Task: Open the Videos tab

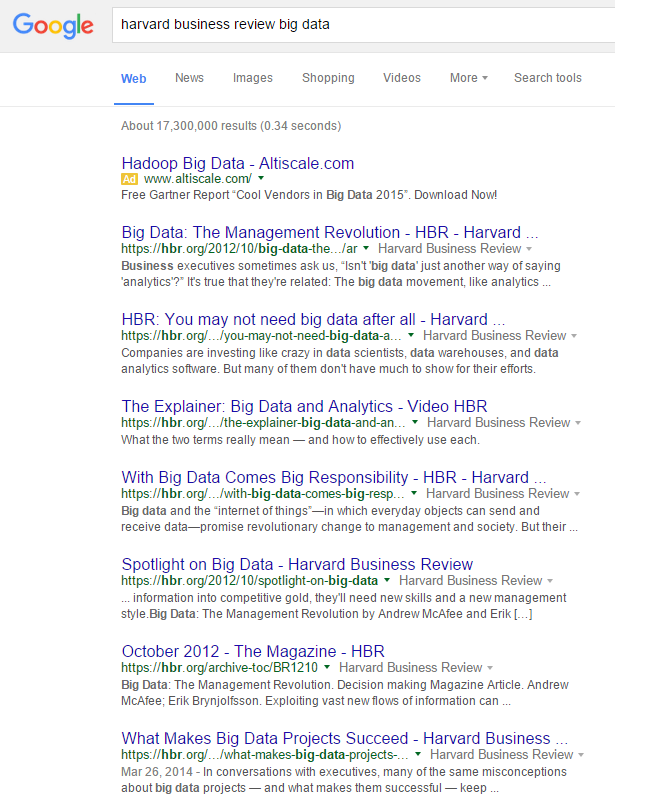Action: point(401,78)
